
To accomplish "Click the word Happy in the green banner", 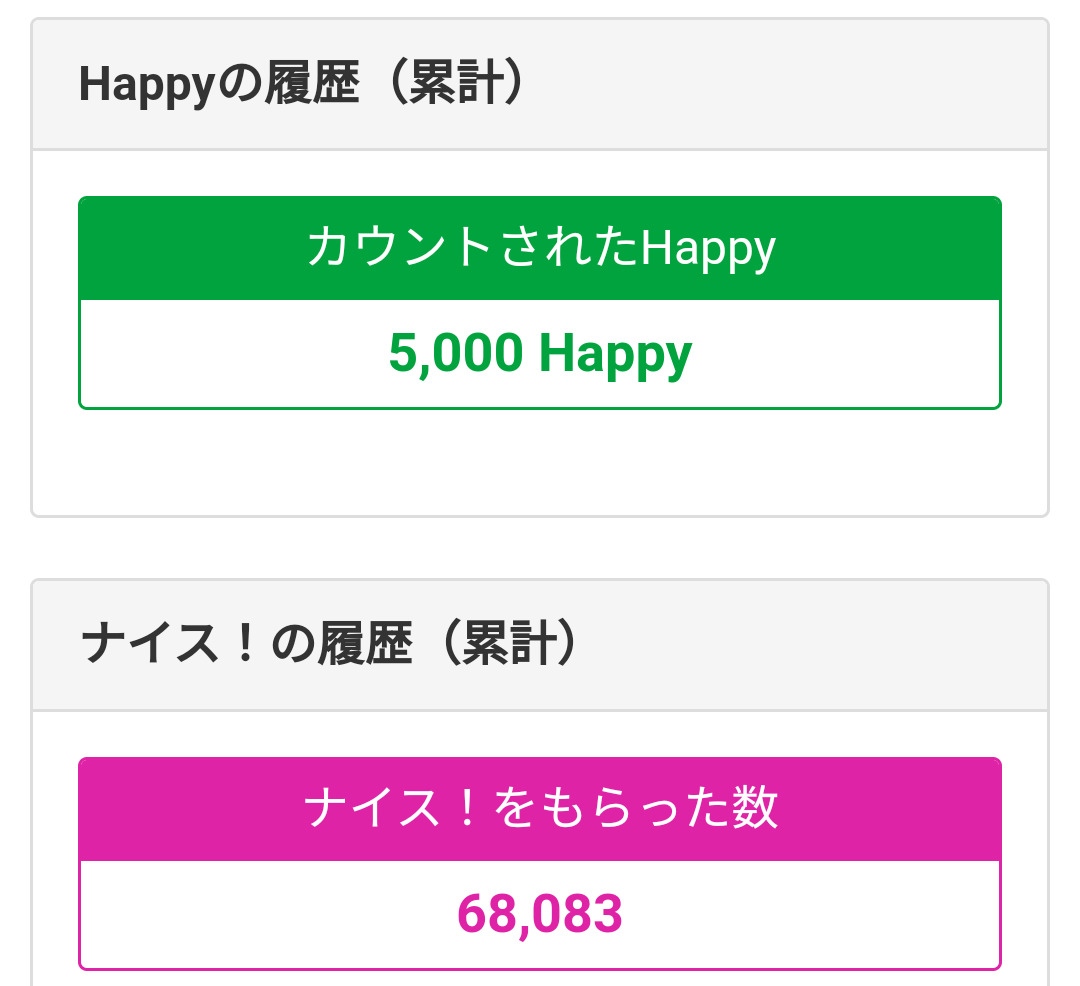I will click(708, 248).
